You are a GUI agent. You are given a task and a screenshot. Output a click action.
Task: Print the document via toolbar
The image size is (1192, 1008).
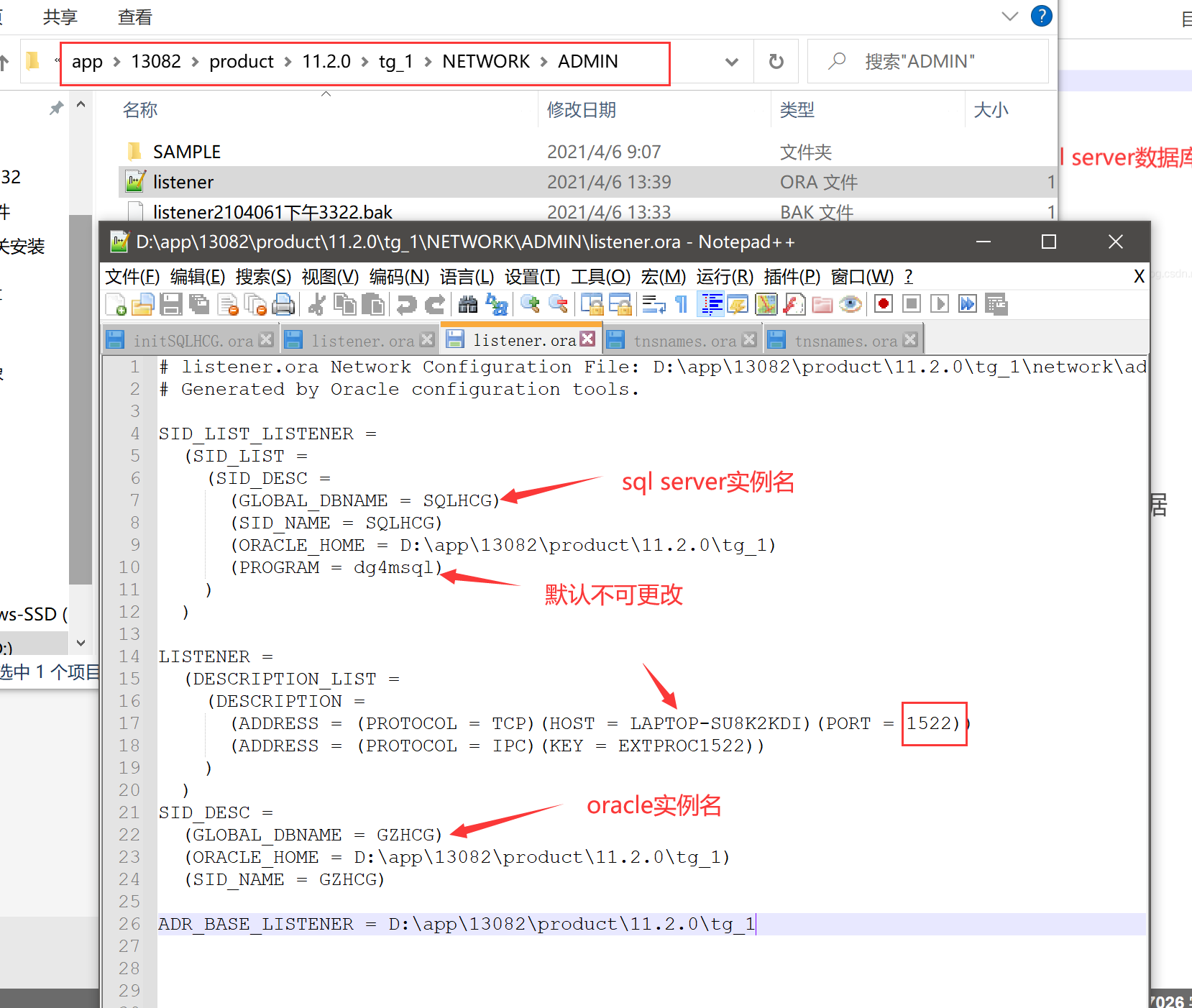click(283, 305)
